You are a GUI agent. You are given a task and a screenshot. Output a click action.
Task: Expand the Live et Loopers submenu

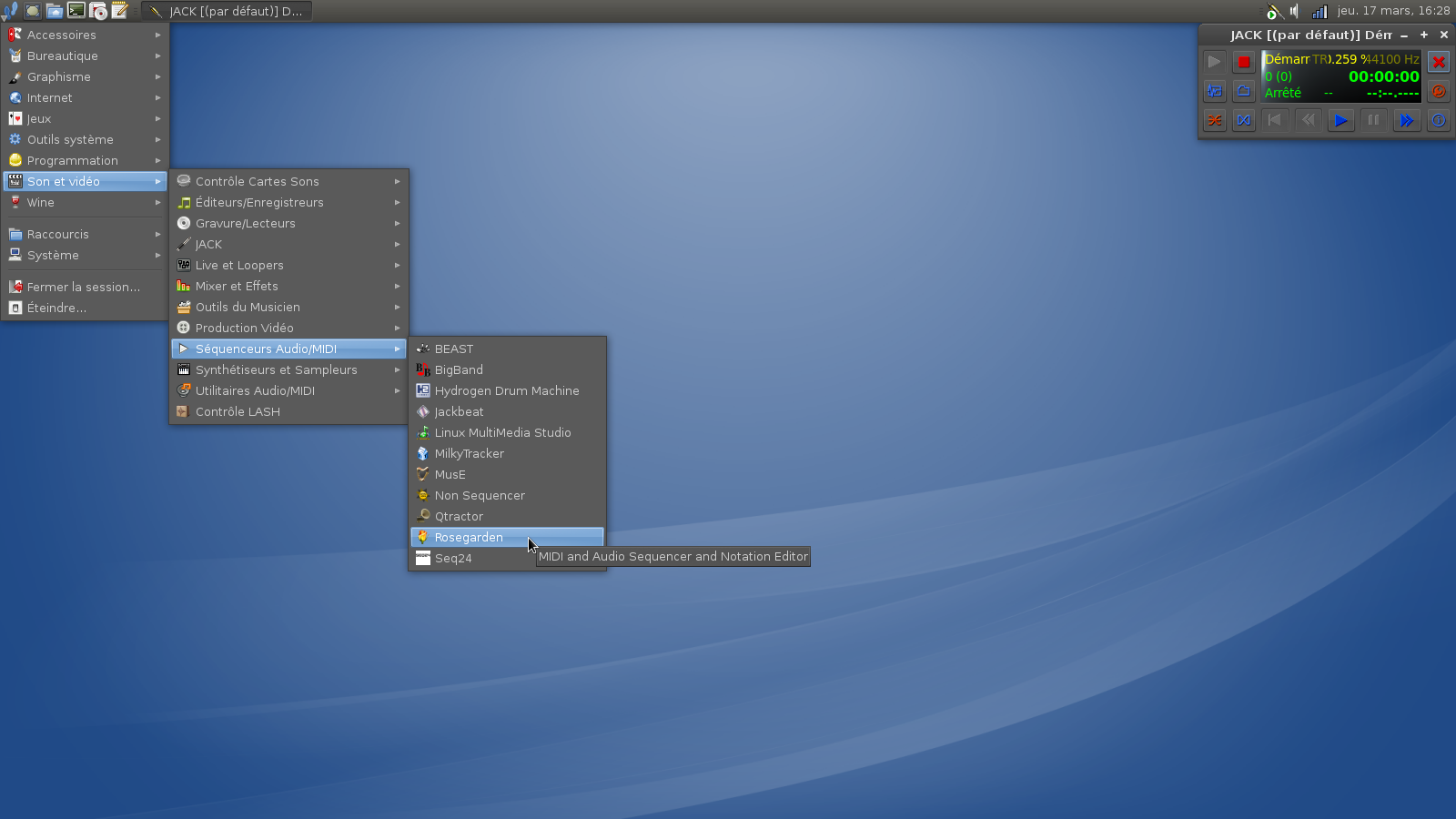[288, 265]
